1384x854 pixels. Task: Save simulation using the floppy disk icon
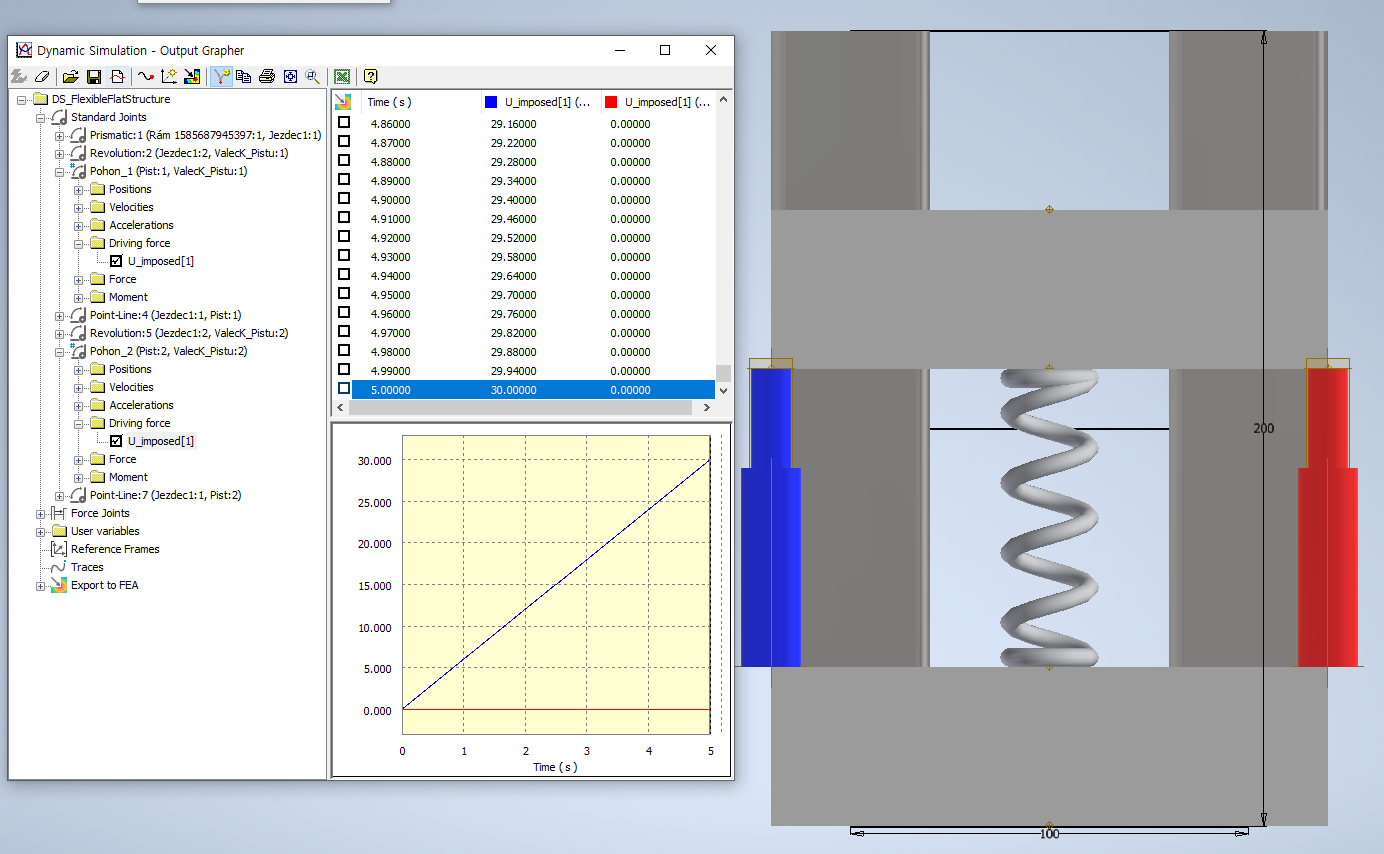click(93, 76)
